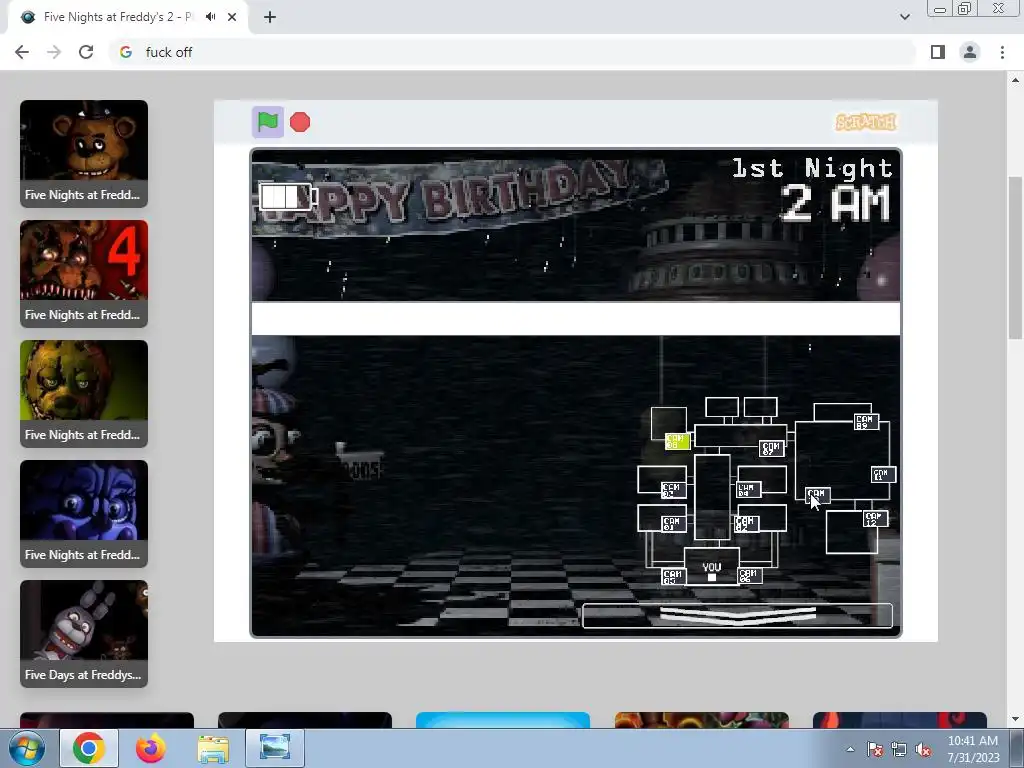1024x768 pixels.
Task: Click the muted volume tray icon
Action: pos(923,749)
